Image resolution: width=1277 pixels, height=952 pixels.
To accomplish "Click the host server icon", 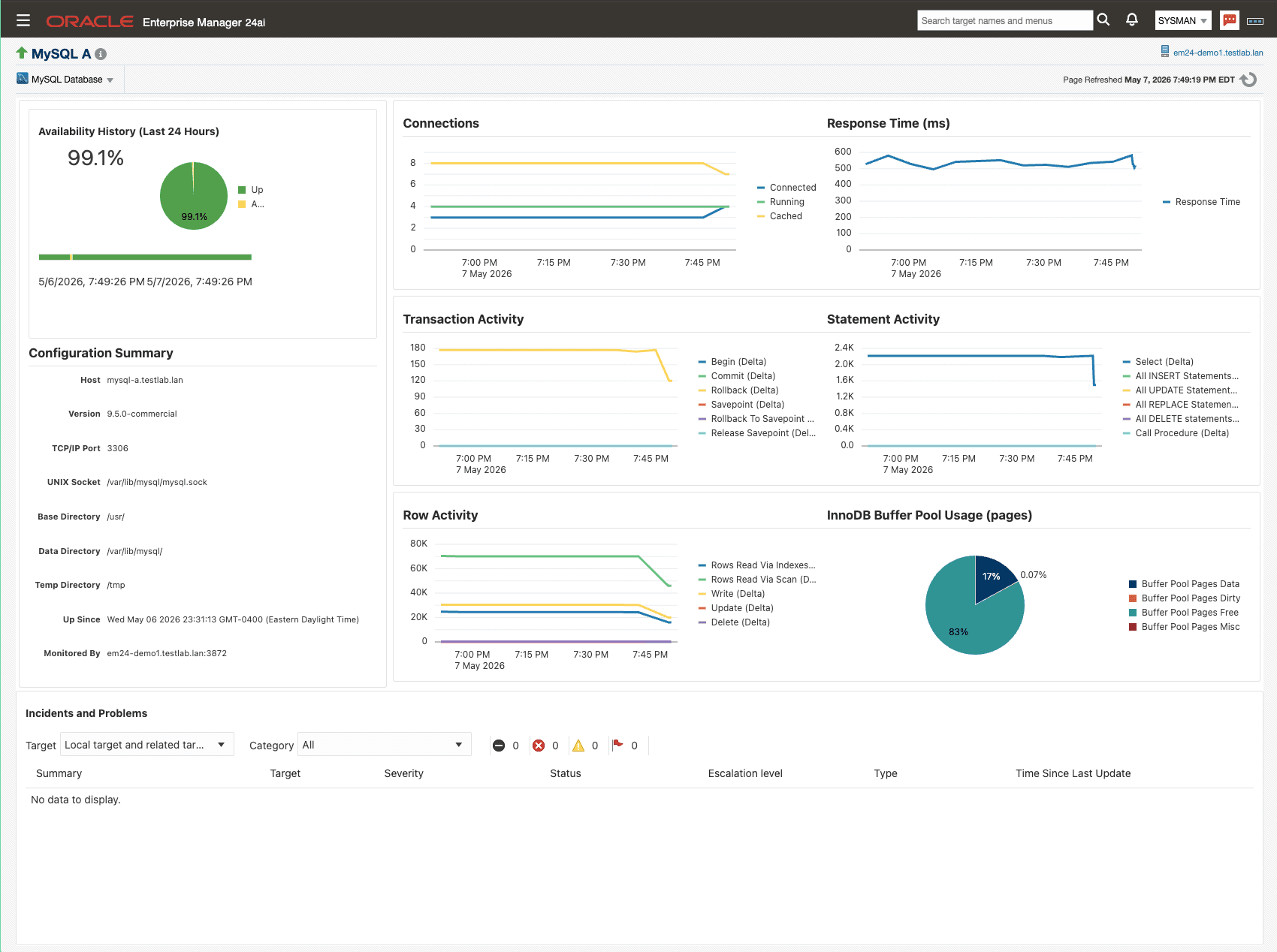I will [1165, 51].
